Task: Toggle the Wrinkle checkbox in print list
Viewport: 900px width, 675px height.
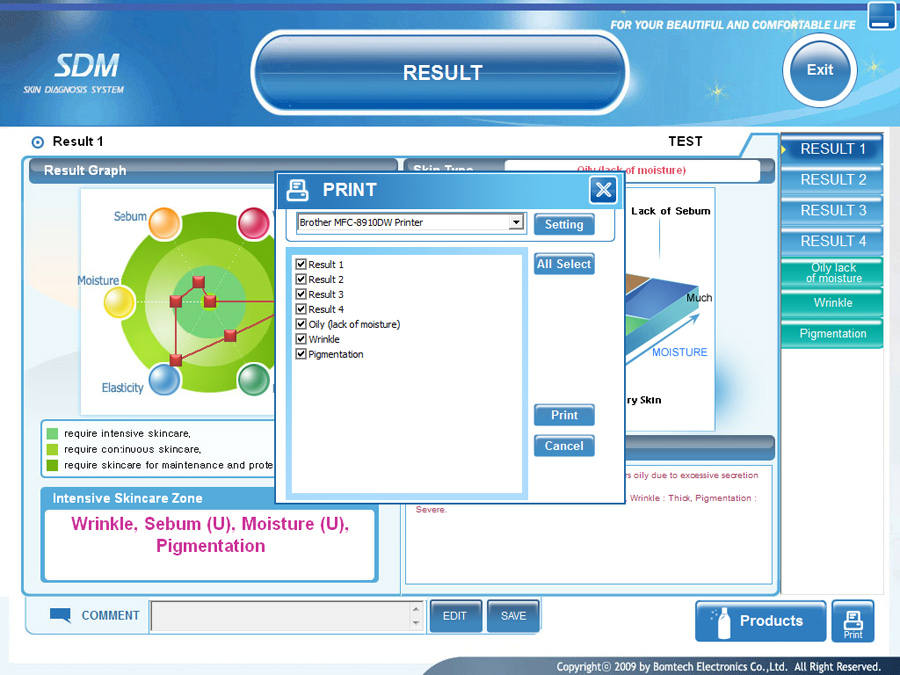Action: point(301,339)
